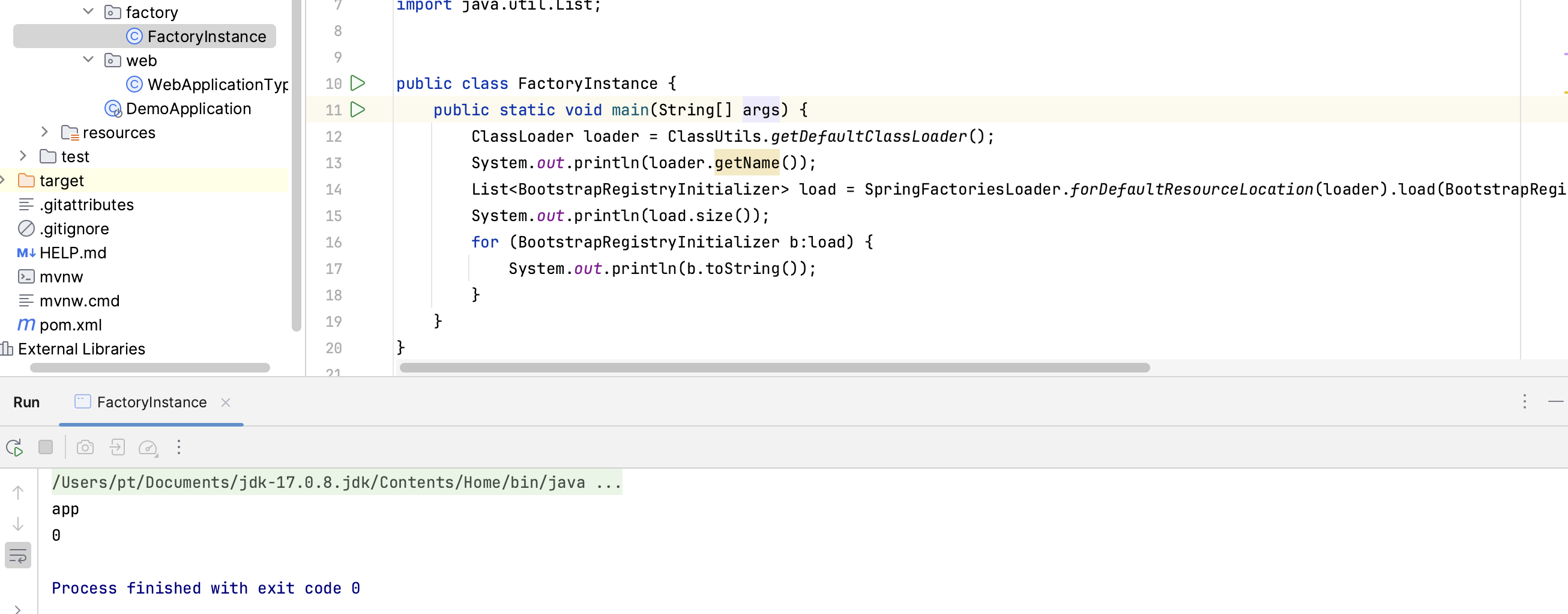Viewport: 1568px width, 614px height.
Task: Click getDefaultClassLoader on line 12
Action: click(869, 136)
